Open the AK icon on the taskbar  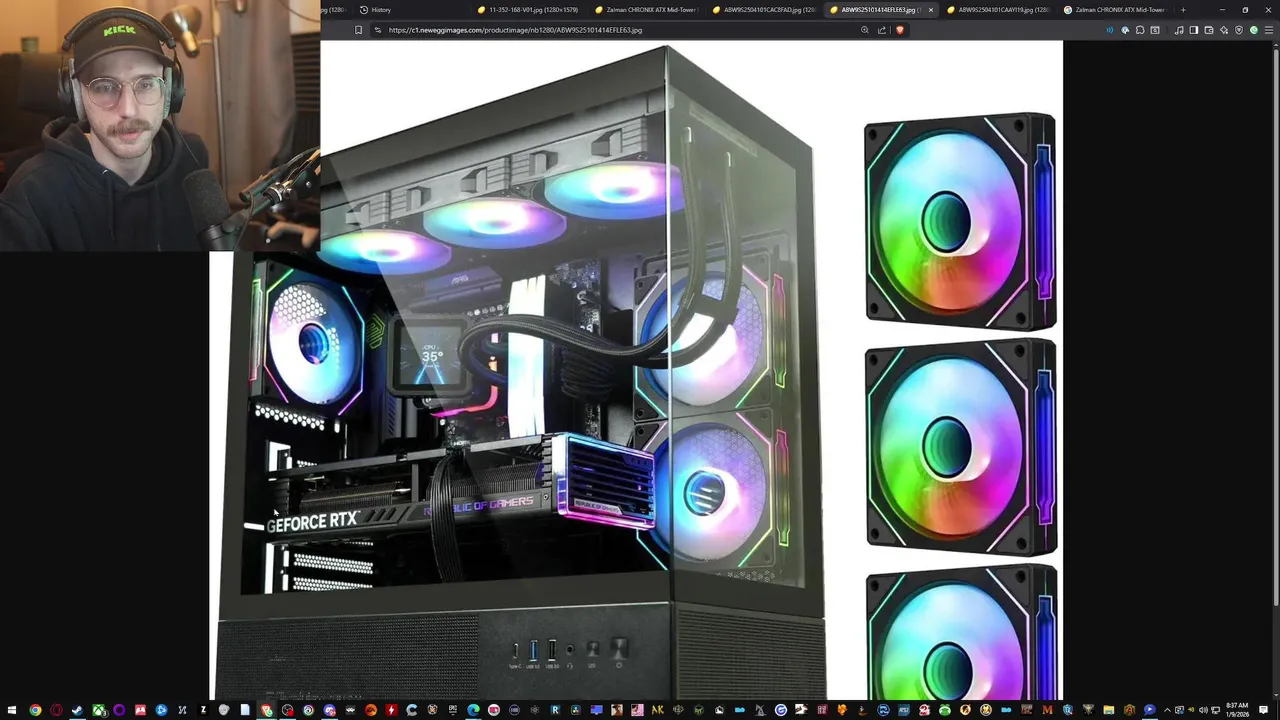pyautogui.click(x=657, y=710)
